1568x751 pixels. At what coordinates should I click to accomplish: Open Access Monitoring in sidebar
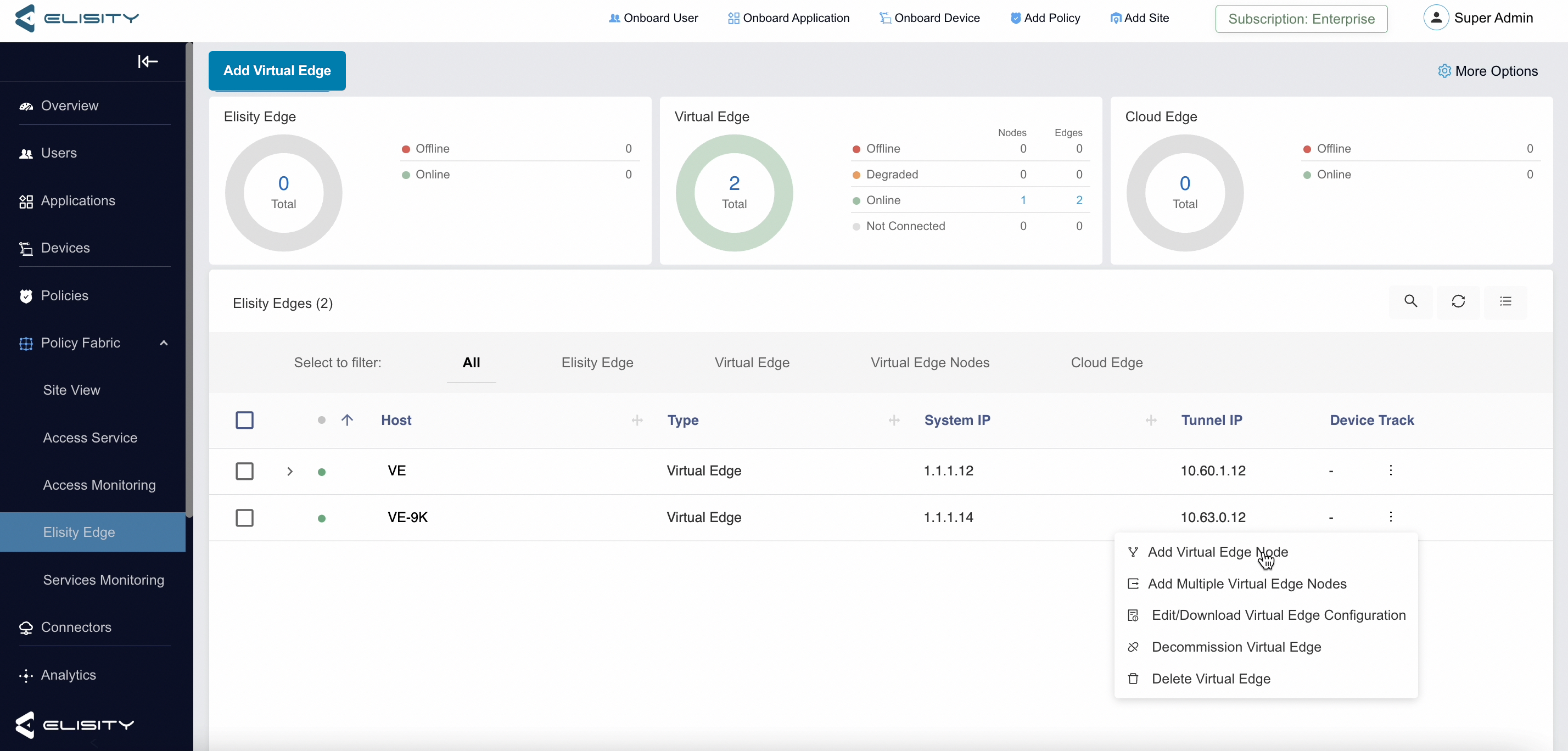(99, 485)
